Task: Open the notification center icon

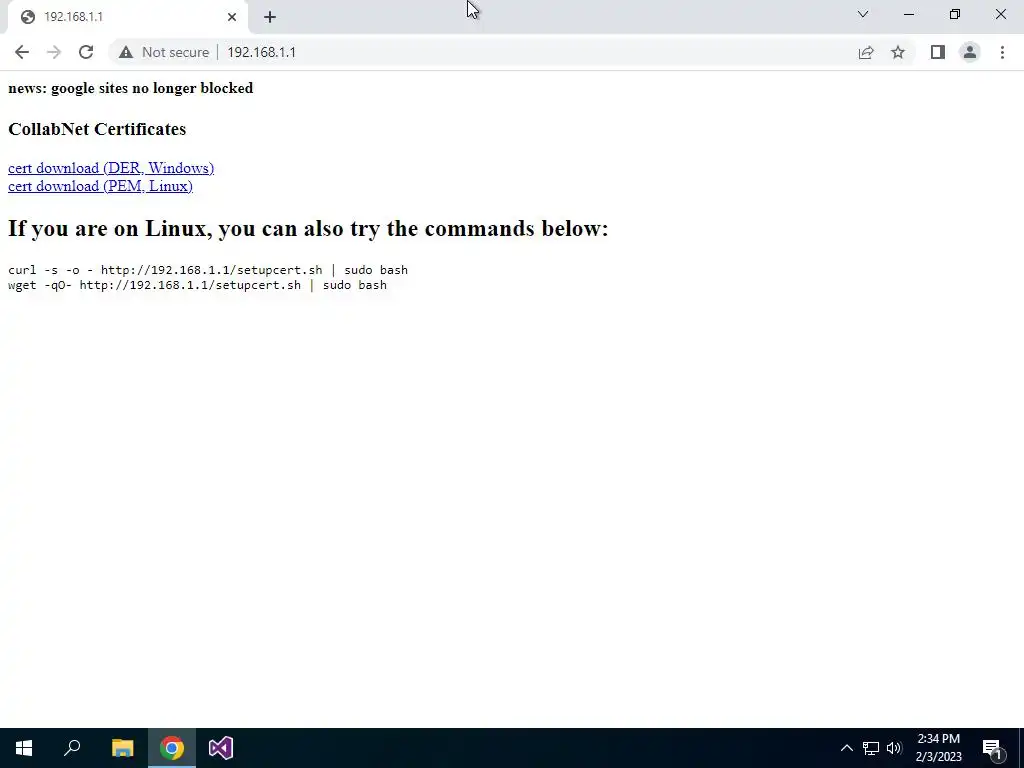Action: click(993, 748)
